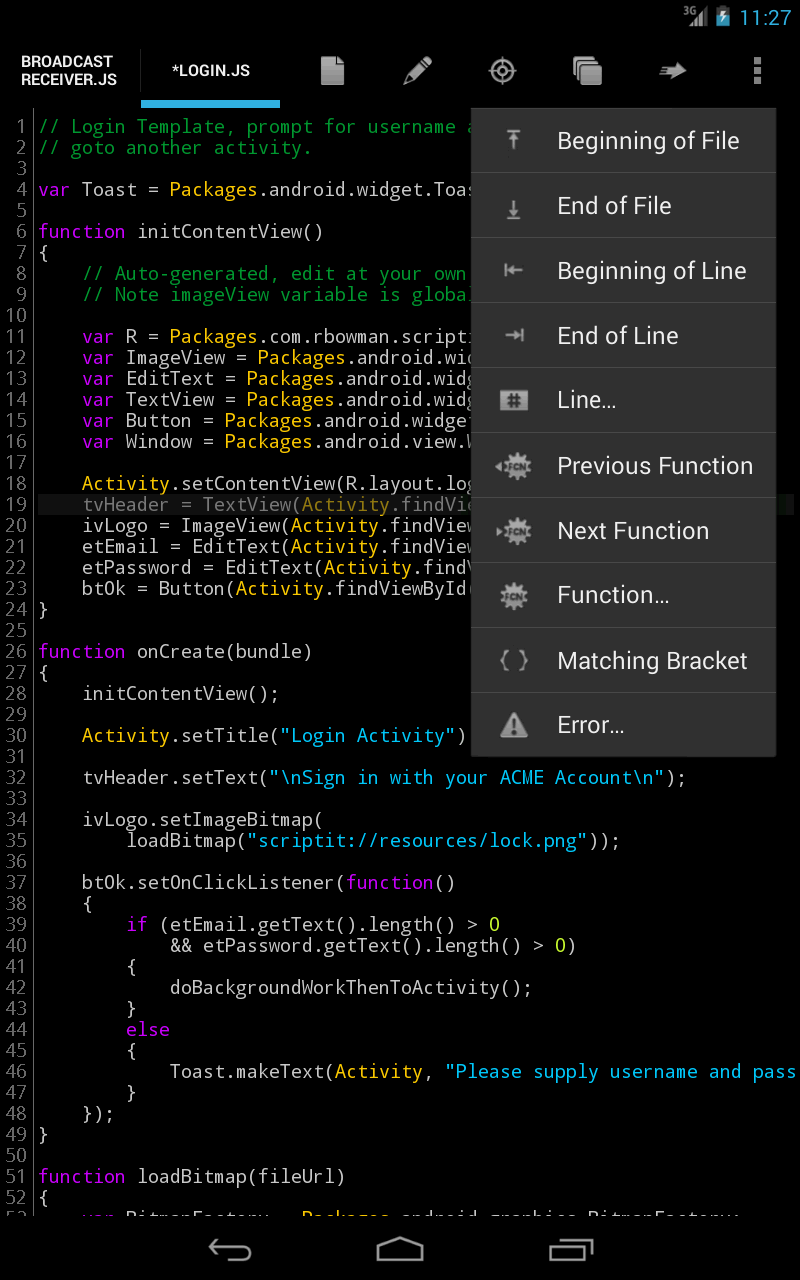
Task: Open the Error... navigation option
Action: (x=622, y=724)
